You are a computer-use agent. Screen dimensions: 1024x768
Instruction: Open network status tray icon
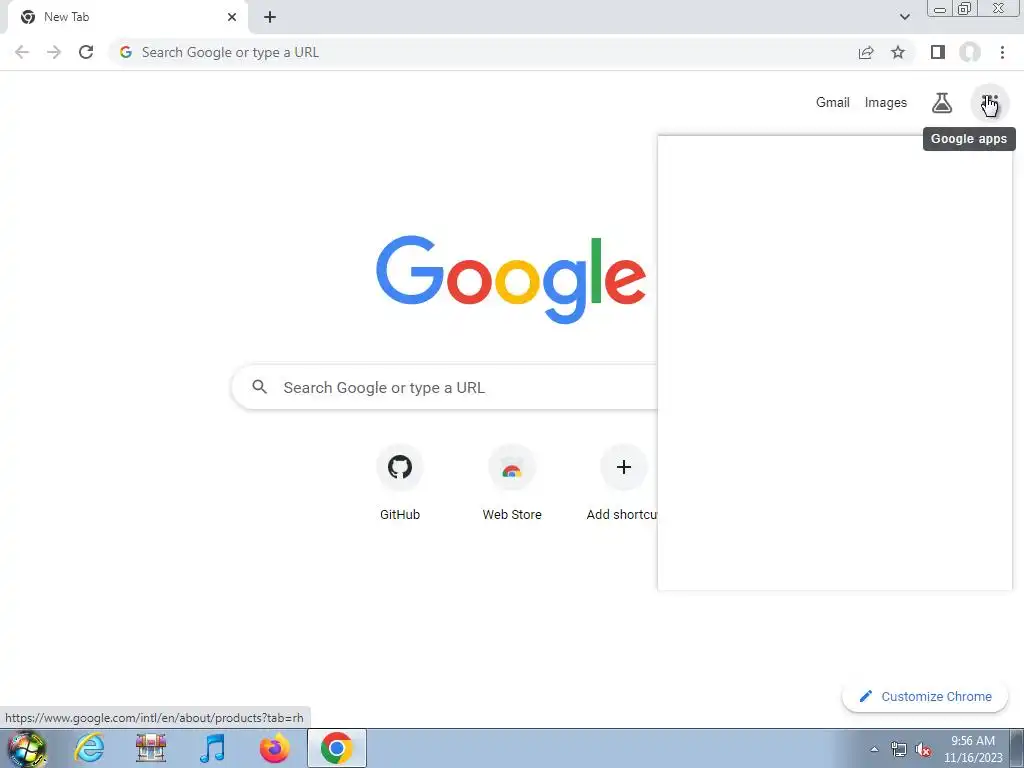(x=899, y=750)
